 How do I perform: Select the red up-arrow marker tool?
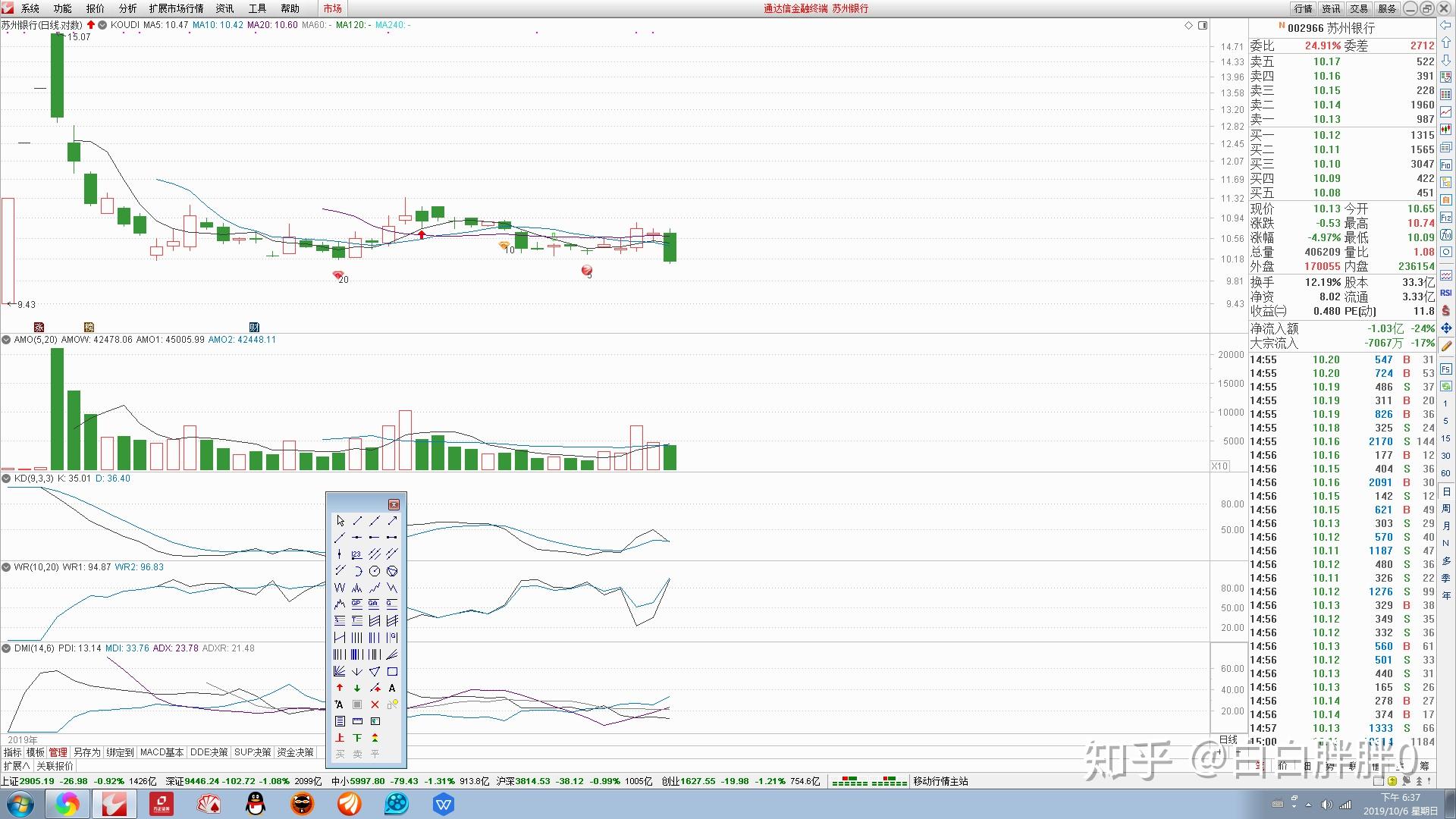point(340,688)
